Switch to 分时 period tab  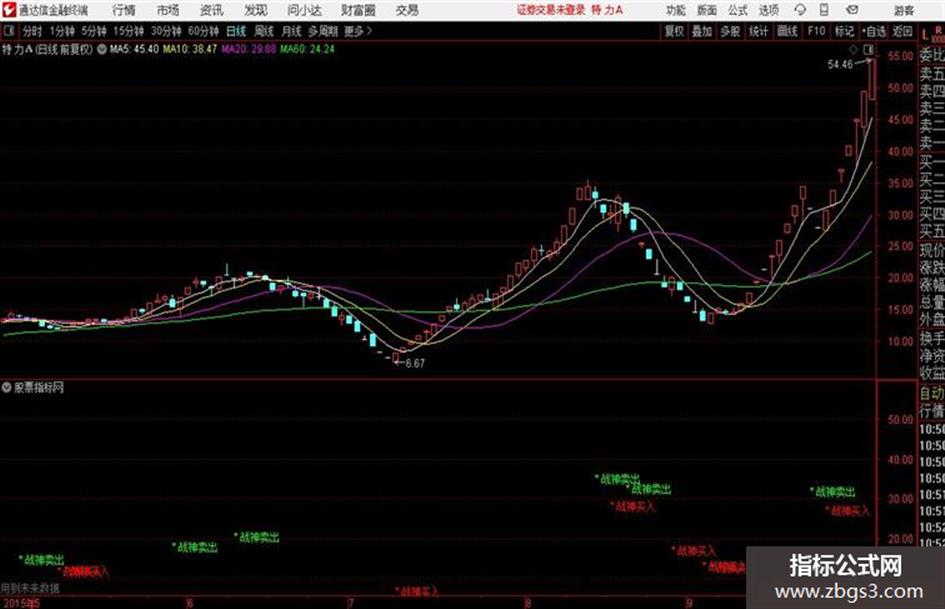(x=32, y=31)
